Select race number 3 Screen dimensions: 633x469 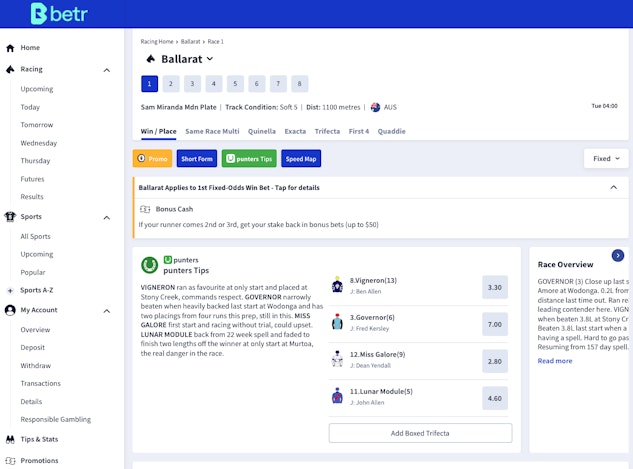pos(192,84)
